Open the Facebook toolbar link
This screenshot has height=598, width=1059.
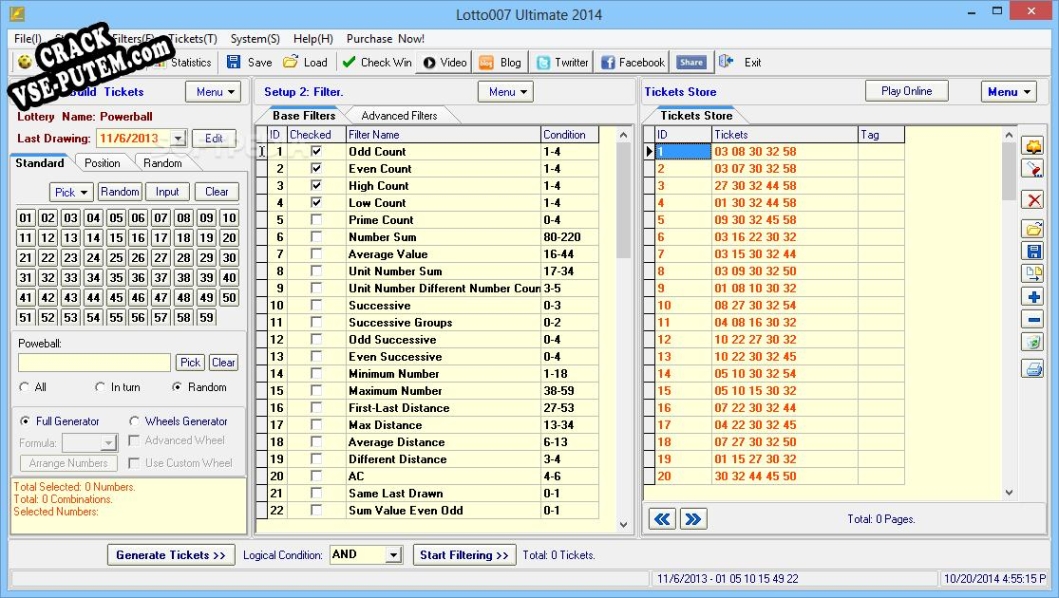[633, 62]
